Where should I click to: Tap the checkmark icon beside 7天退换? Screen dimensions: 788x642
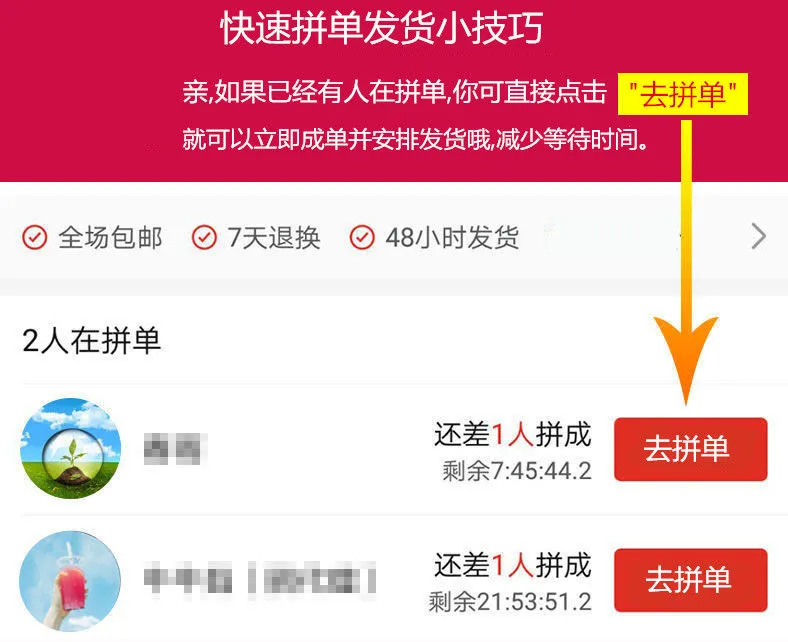click(204, 237)
